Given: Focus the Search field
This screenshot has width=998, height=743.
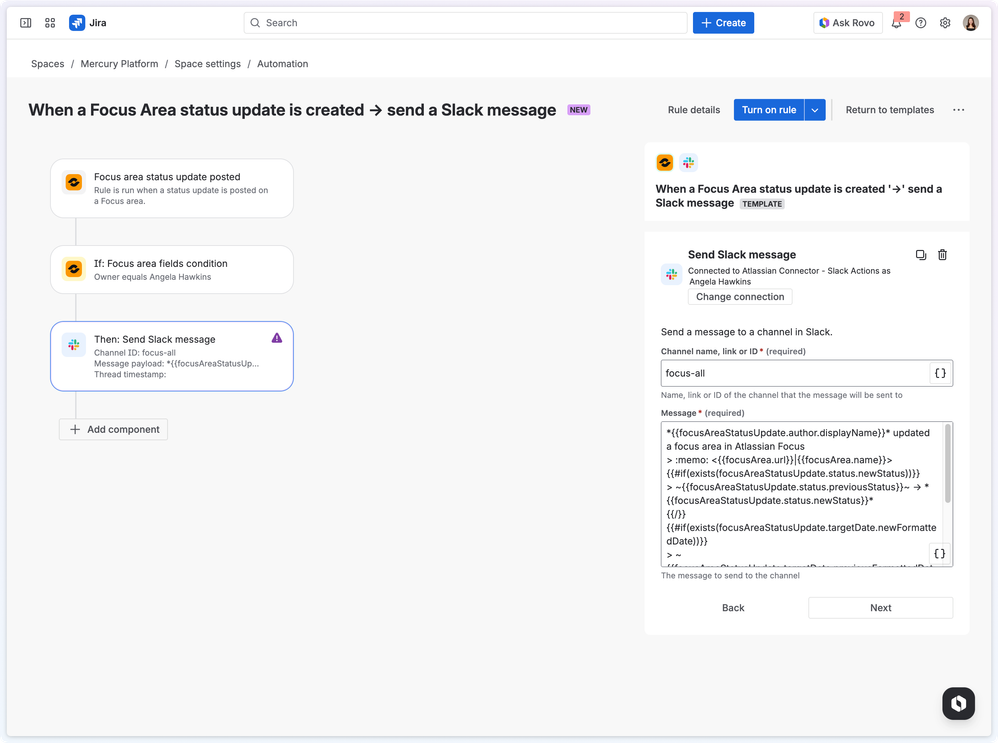Looking at the screenshot, I should [465, 23].
